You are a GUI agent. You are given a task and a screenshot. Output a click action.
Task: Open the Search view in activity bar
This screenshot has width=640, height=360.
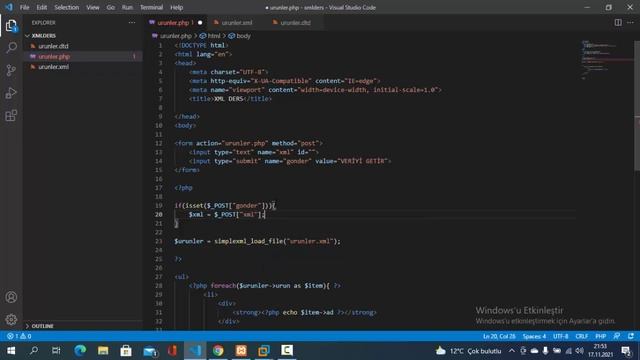coord(11,47)
